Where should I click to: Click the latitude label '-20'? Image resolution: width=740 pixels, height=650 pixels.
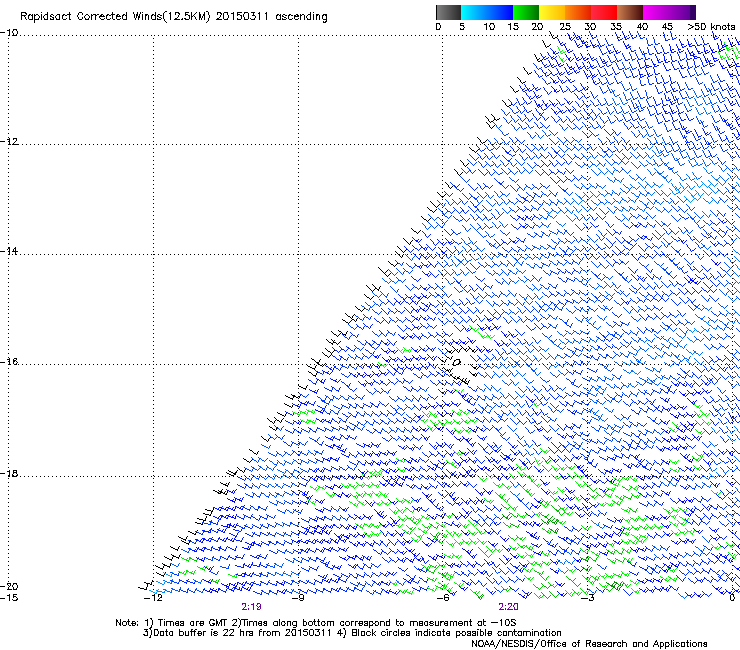pyautogui.click(x=9, y=586)
